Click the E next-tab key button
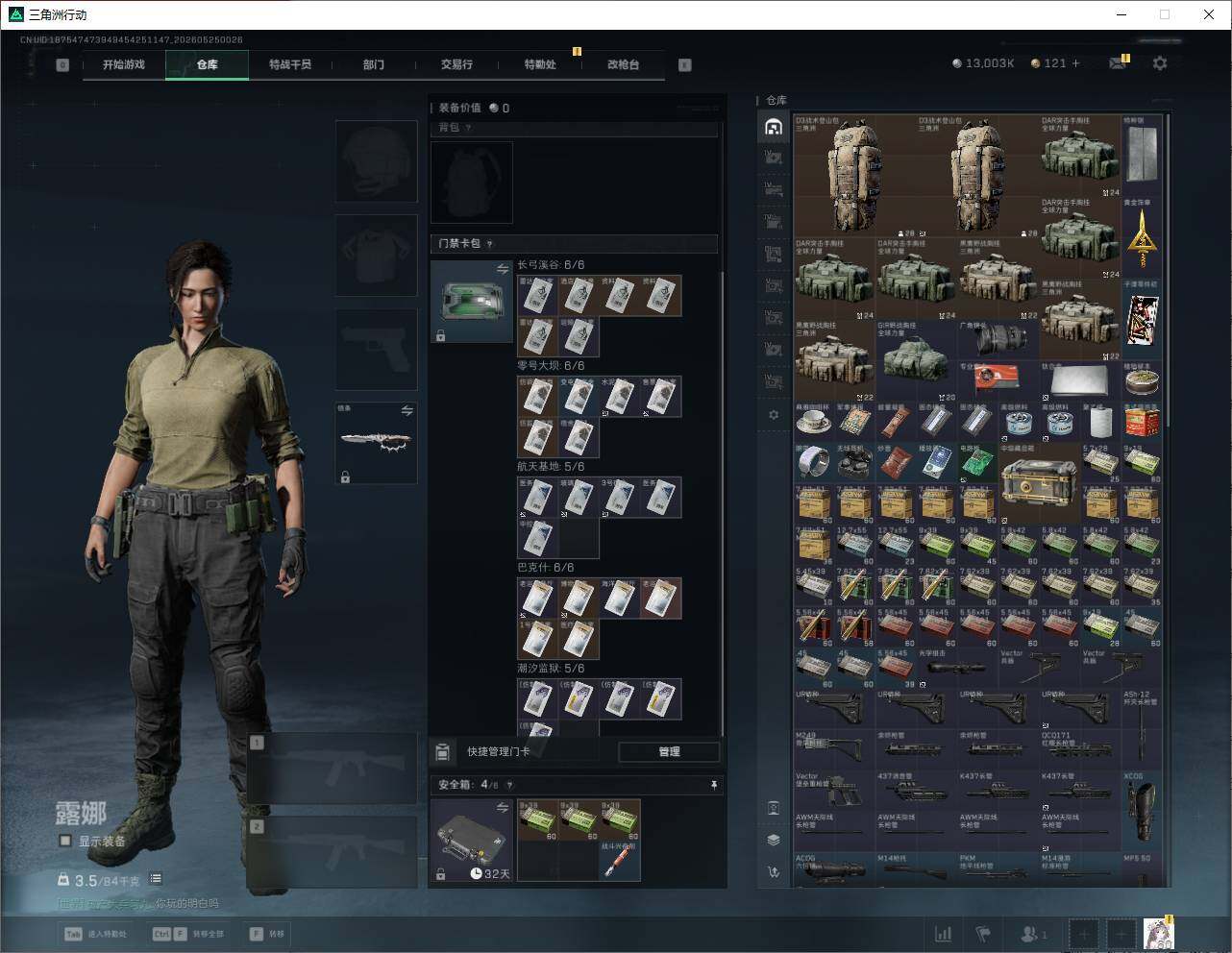 (x=684, y=65)
